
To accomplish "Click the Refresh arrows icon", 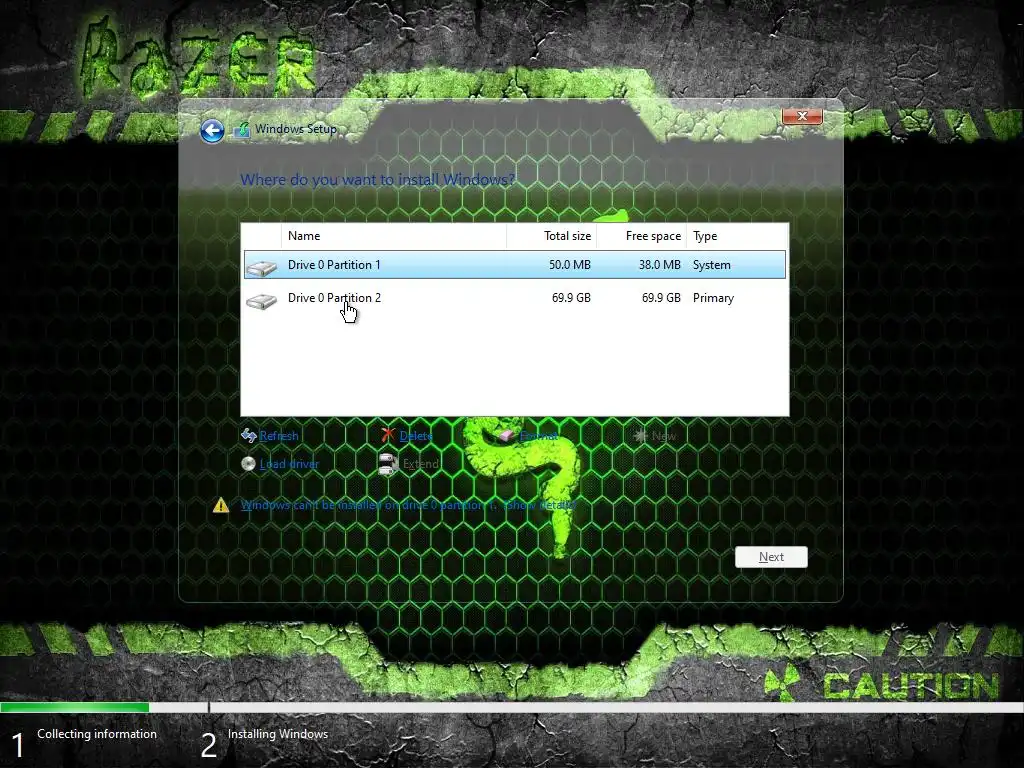I will (249, 436).
